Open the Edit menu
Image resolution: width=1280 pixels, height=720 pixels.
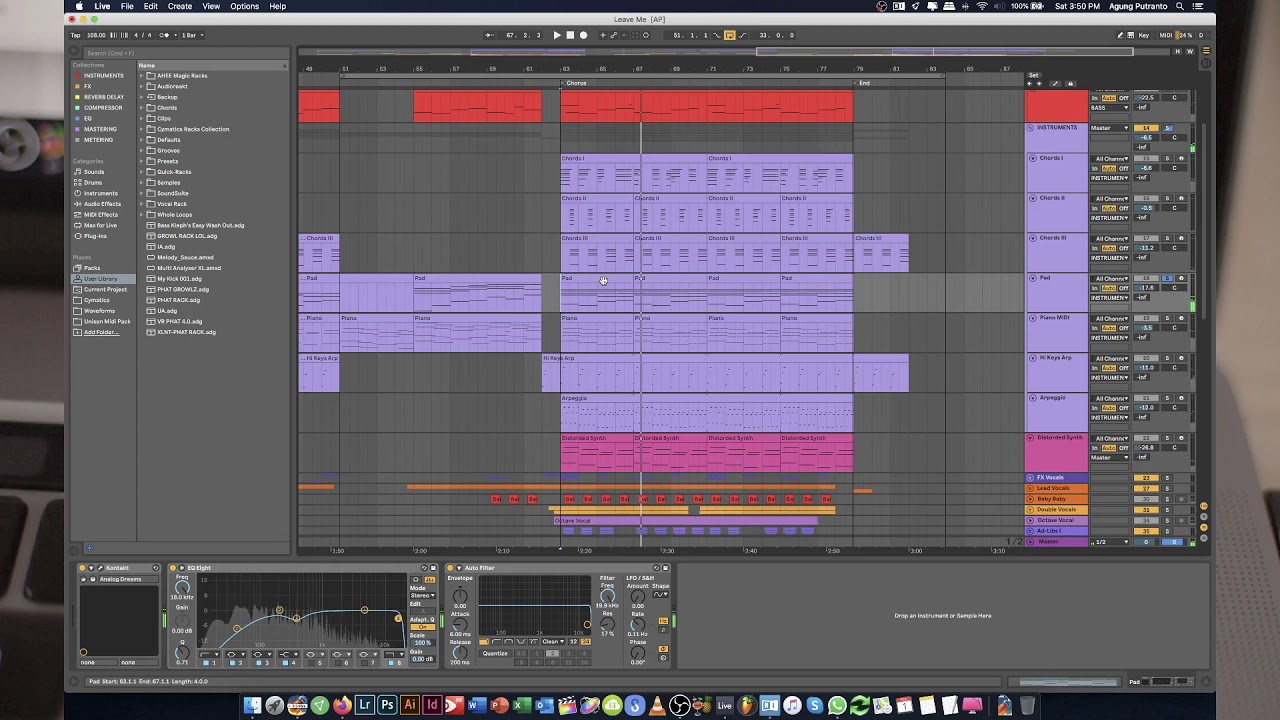(150, 6)
